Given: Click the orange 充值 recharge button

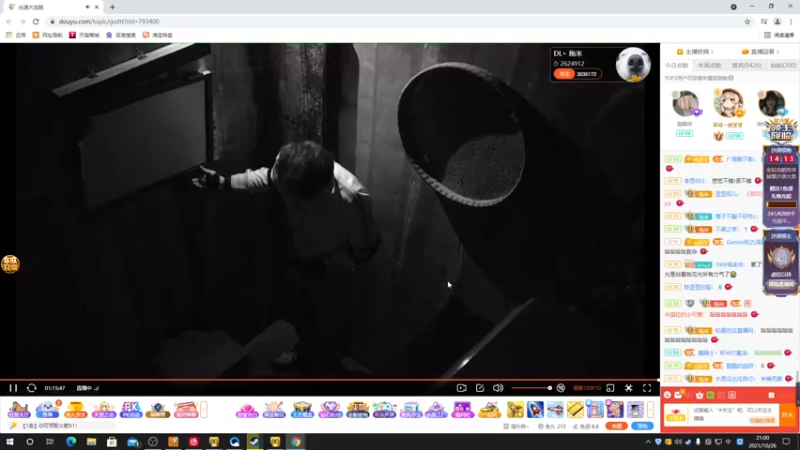Looking at the screenshot, I should point(616,426).
